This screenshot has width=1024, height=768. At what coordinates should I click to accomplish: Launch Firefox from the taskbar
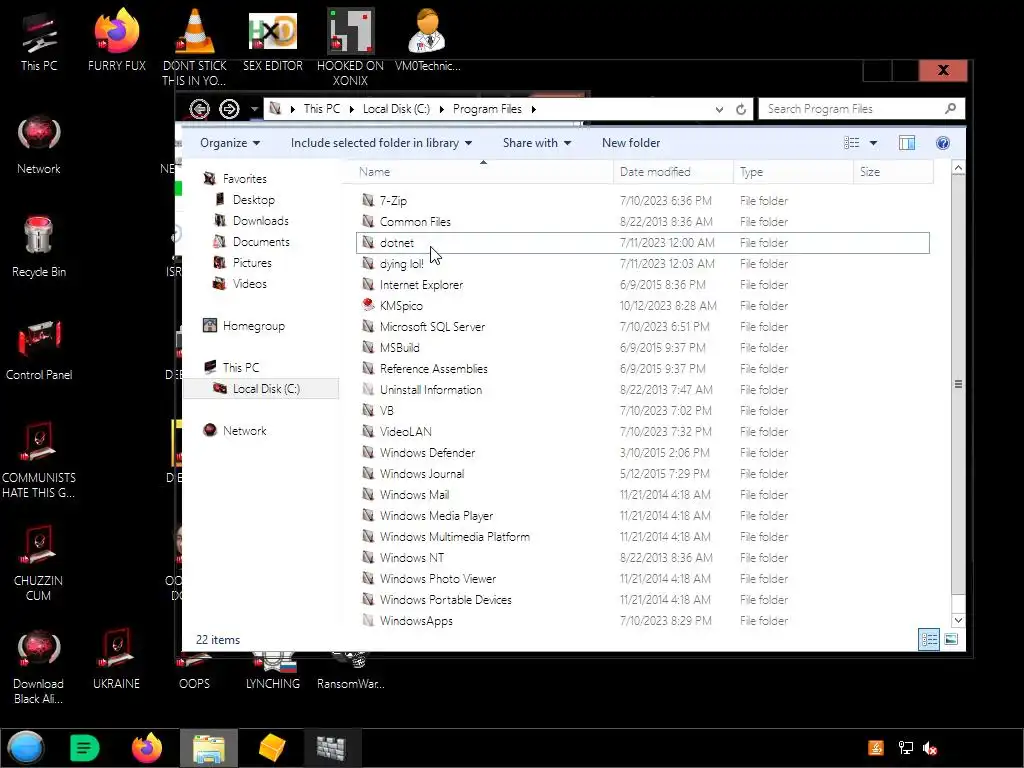coord(147,748)
